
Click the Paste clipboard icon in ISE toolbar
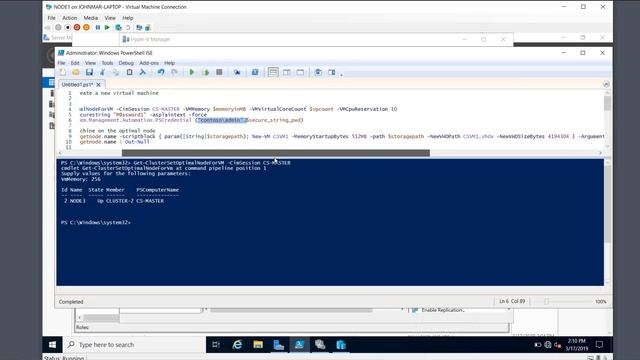click(x=129, y=72)
